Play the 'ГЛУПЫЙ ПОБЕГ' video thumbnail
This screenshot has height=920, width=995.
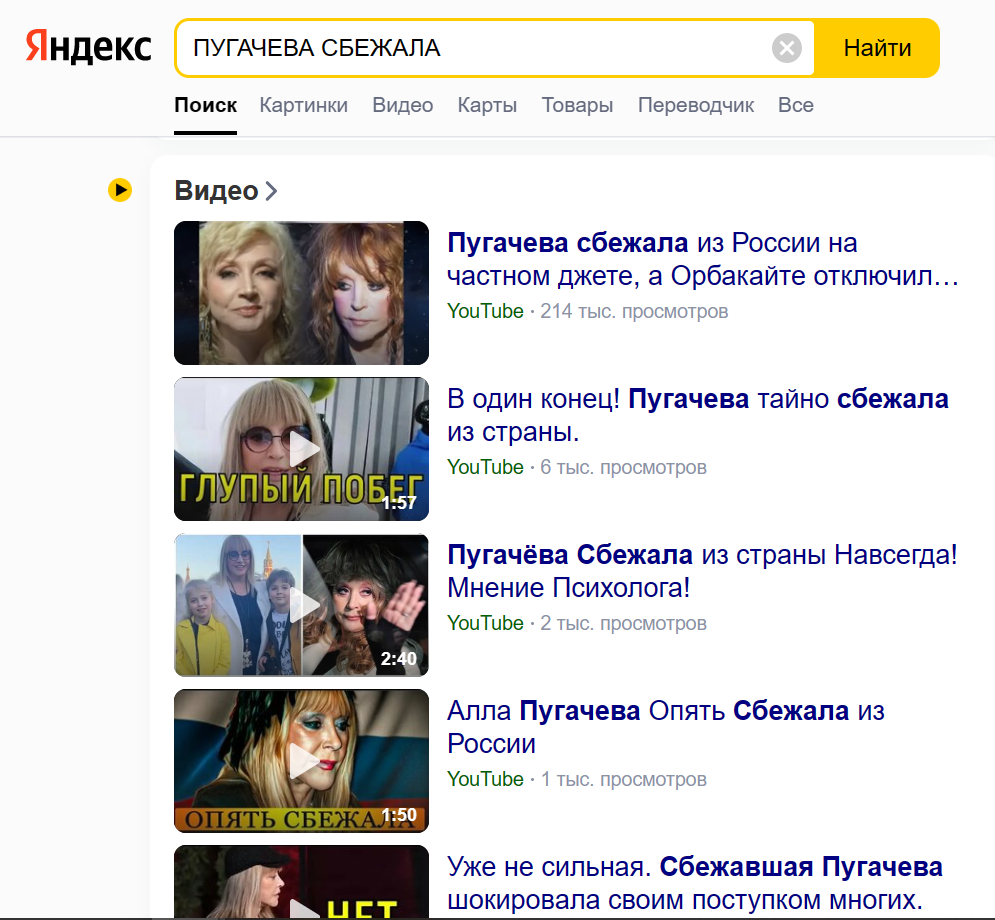coord(301,449)
